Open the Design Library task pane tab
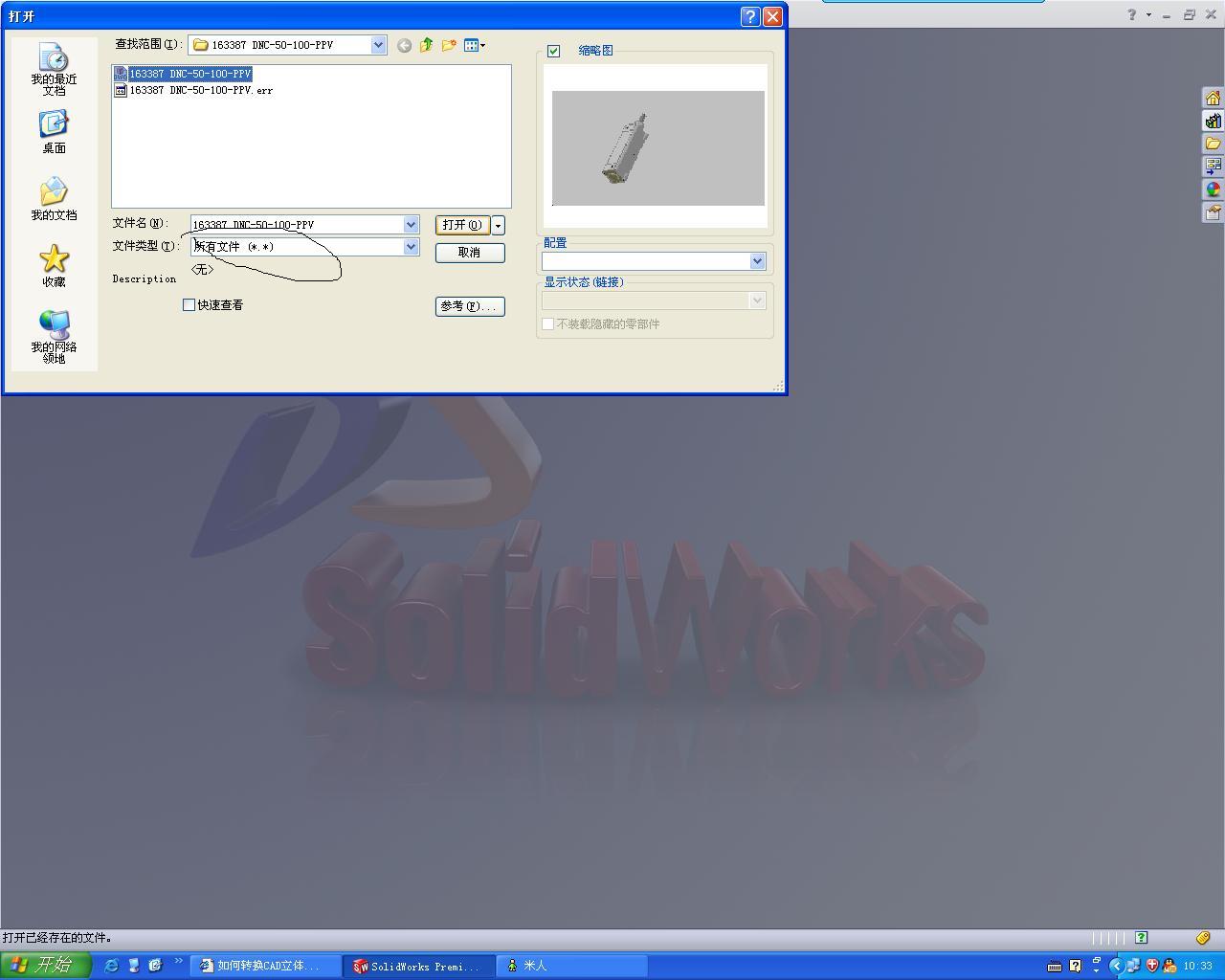This screenshot has width=1225, height=980. (x=1213, y=121)
